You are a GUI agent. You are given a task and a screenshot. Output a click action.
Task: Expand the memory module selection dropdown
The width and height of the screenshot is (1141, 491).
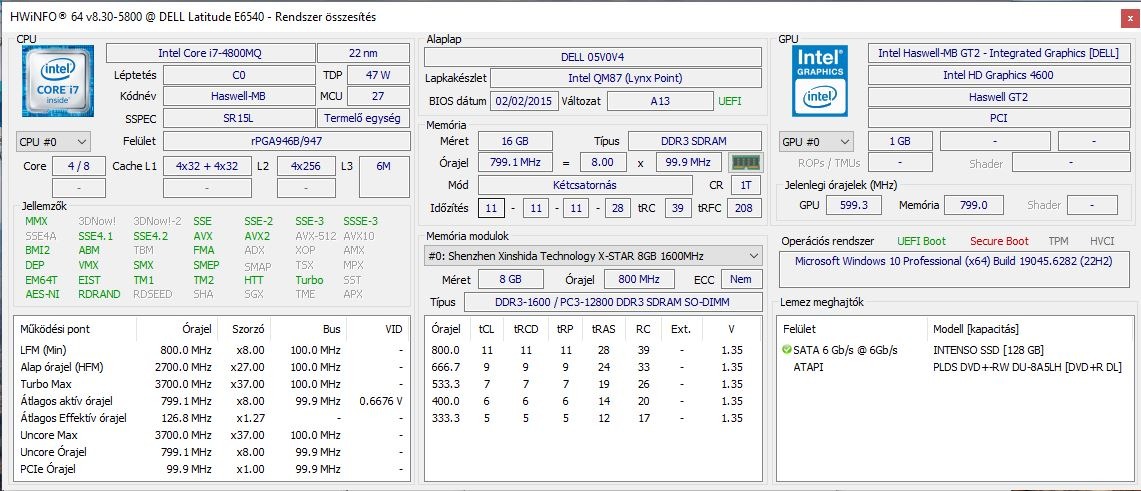[593, 256]
